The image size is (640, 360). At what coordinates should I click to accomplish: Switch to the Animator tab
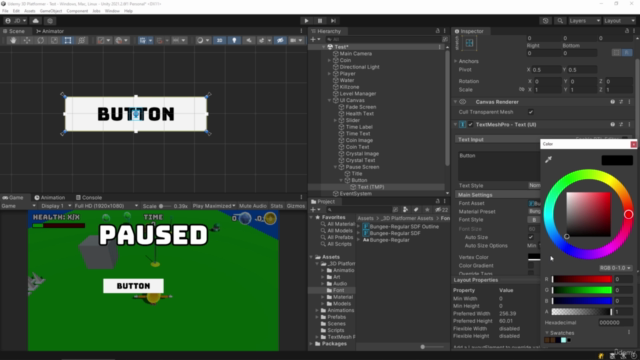tap(50, 31)
